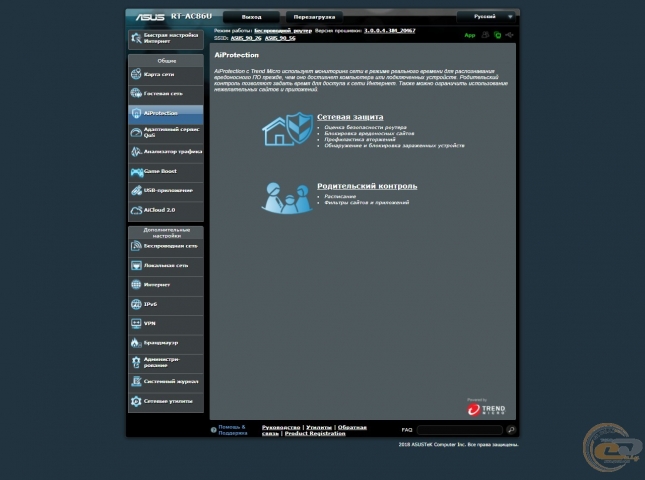Click the App link in header
Image resolution: width=645 pixels, height=480 pixels.
click(x=470, y=35)
